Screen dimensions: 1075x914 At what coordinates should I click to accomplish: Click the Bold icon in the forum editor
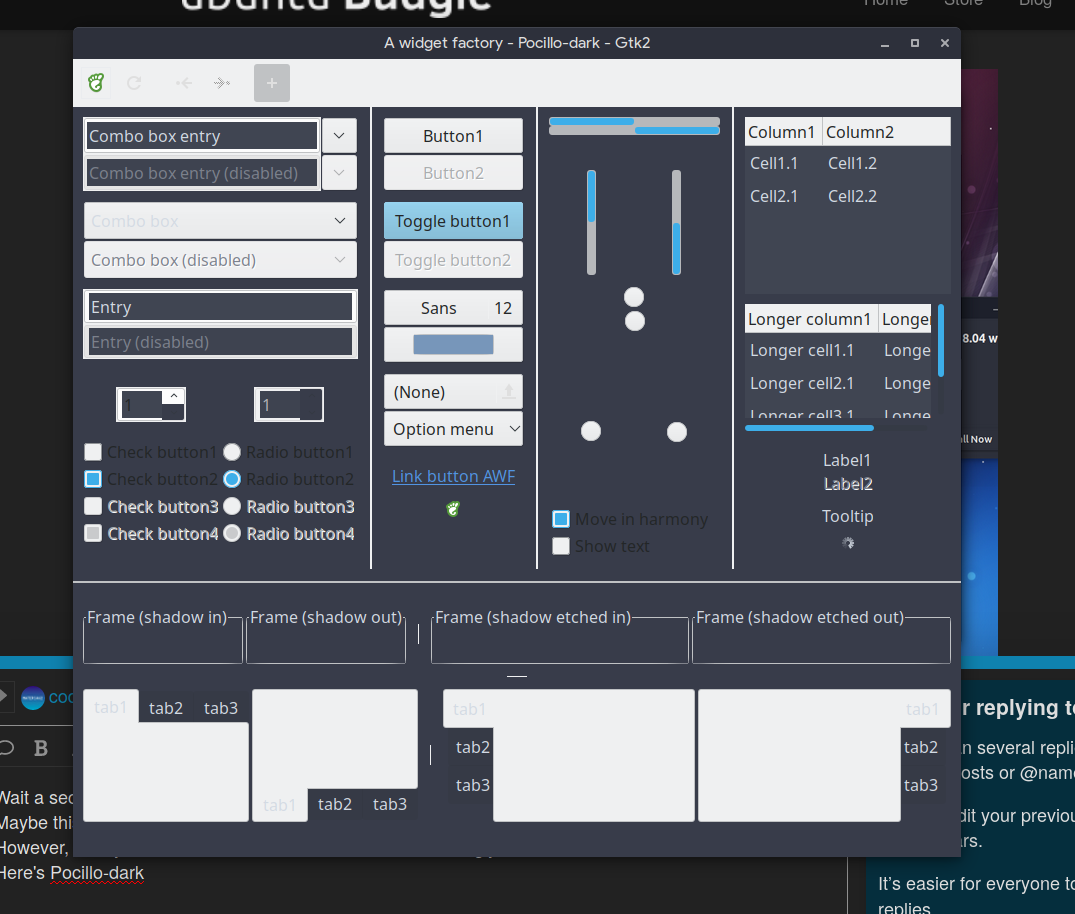tap(41, 748)
